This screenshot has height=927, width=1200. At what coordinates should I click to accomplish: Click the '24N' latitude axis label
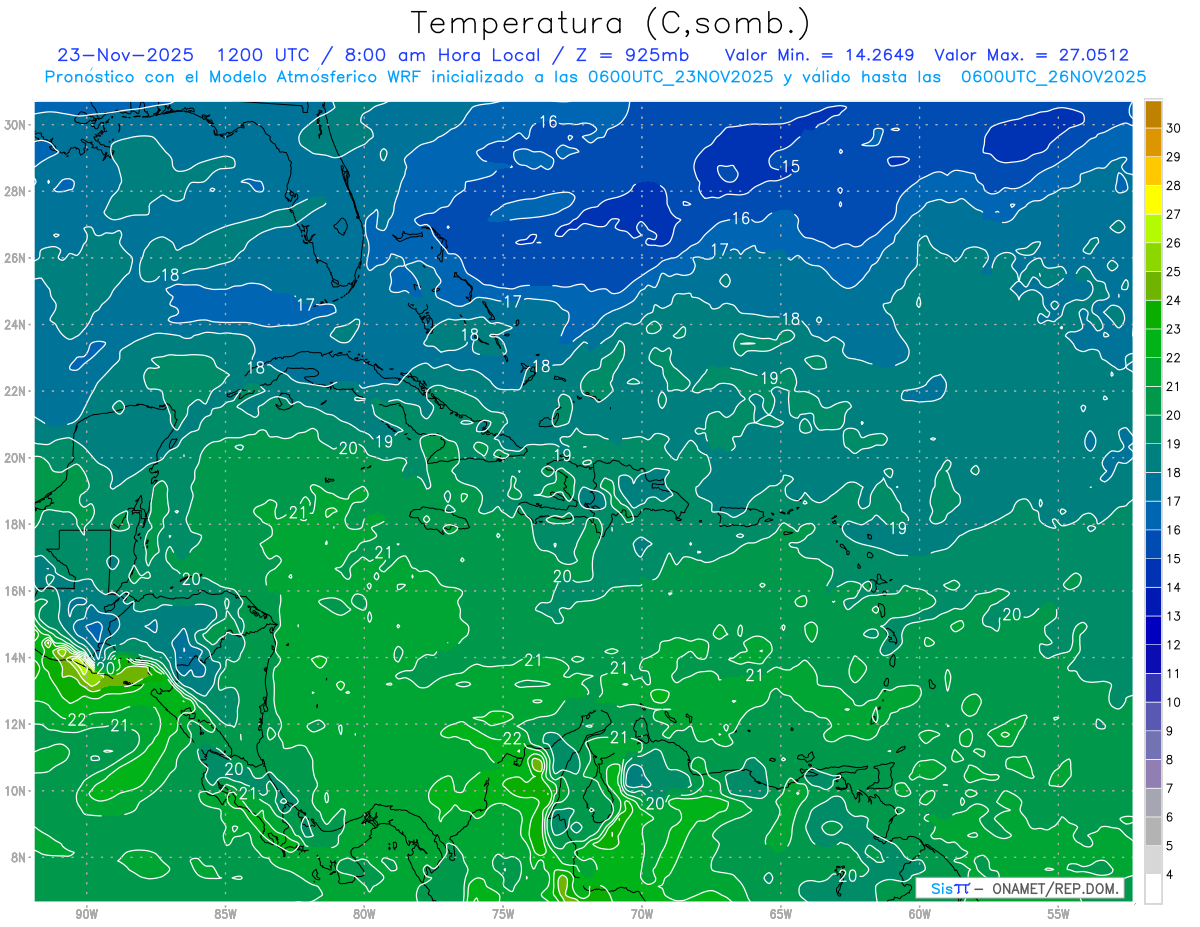click(x=16, y=325)
